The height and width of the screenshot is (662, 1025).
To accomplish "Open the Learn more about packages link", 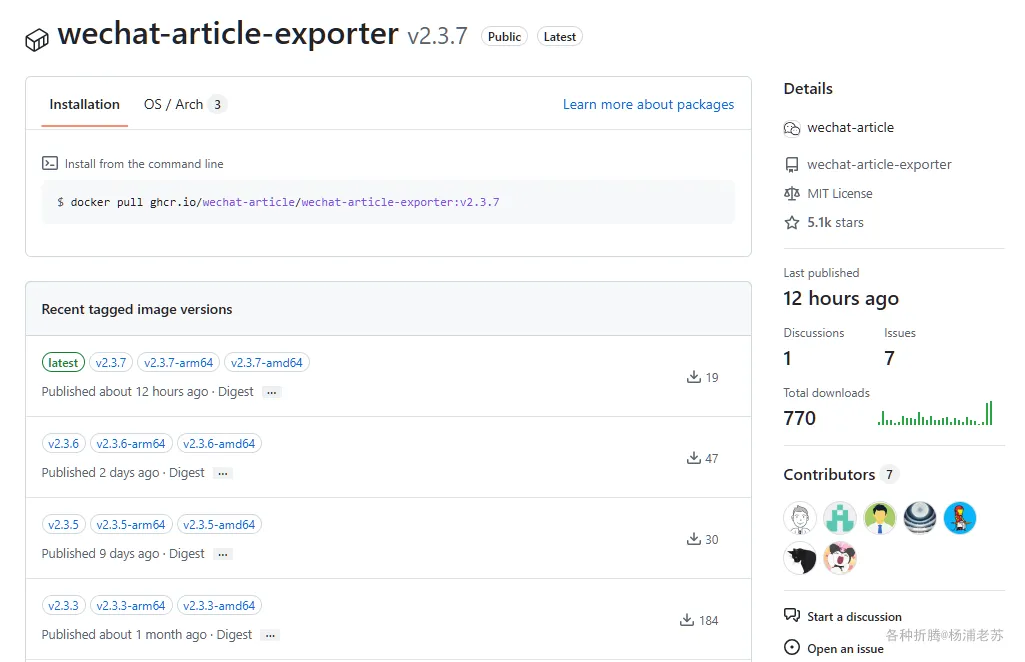I will pos(648,104).
